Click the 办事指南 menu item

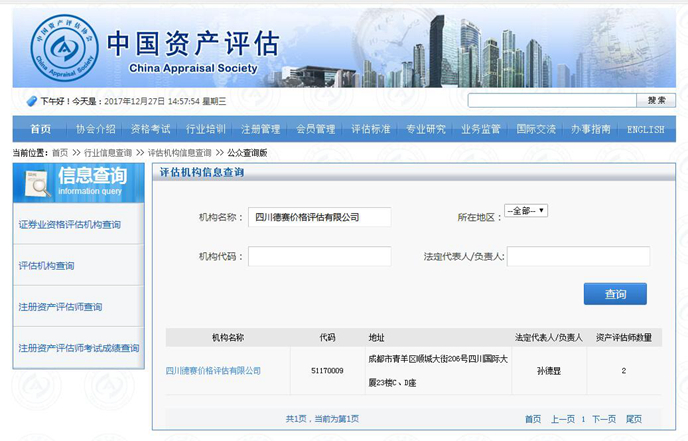tap(591, 129)
